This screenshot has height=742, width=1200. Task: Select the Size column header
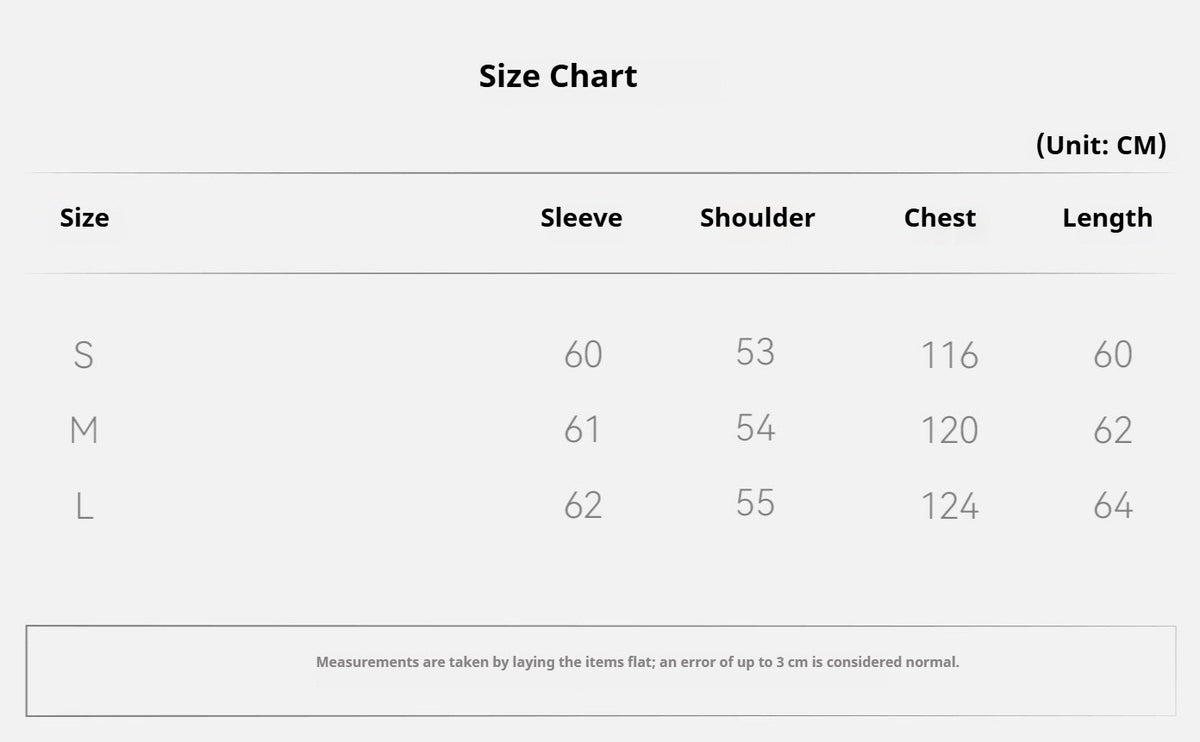coord(84,218)
